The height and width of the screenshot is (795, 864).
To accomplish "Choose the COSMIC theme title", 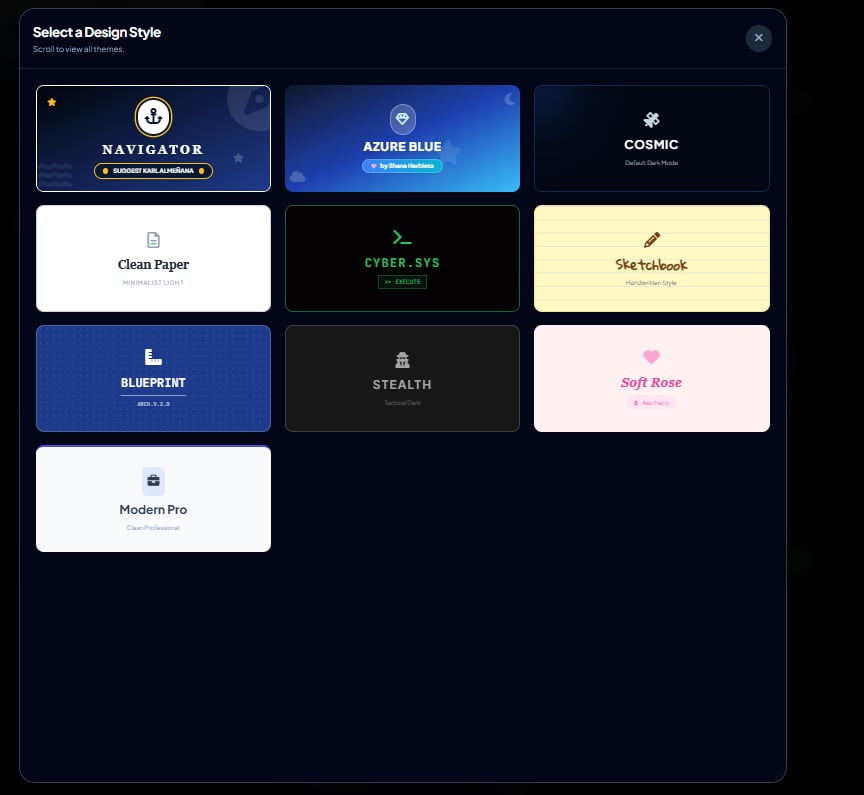I will (x=651, y=144).
